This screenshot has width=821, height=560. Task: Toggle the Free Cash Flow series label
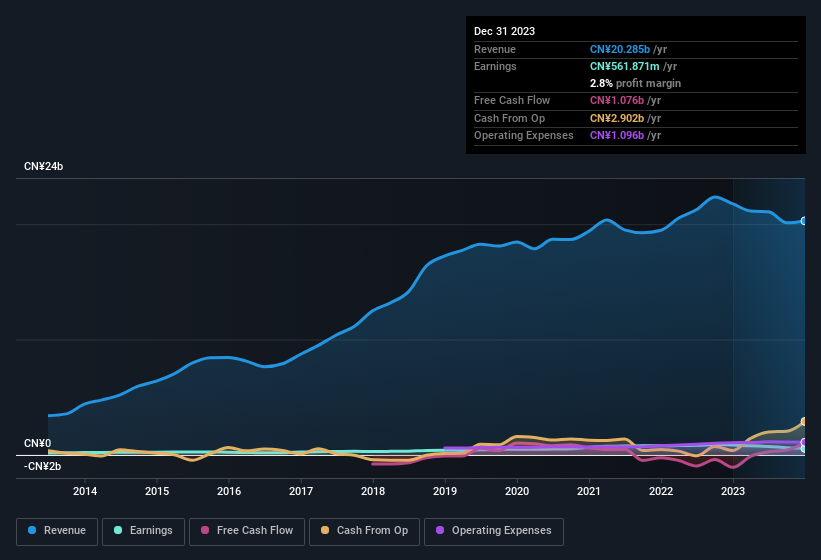(255, 530)
